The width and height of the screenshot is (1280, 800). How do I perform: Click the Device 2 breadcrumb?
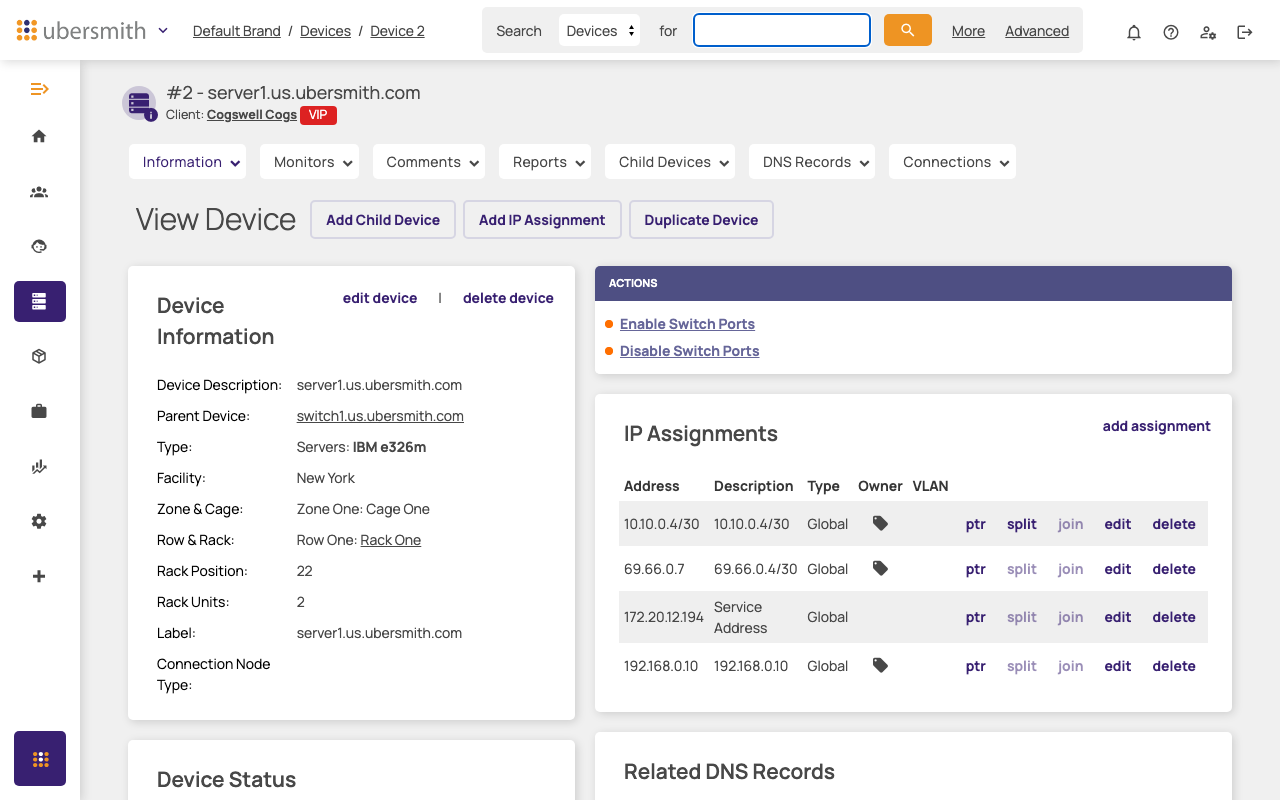pyautogui.click(x=397, y=31)
